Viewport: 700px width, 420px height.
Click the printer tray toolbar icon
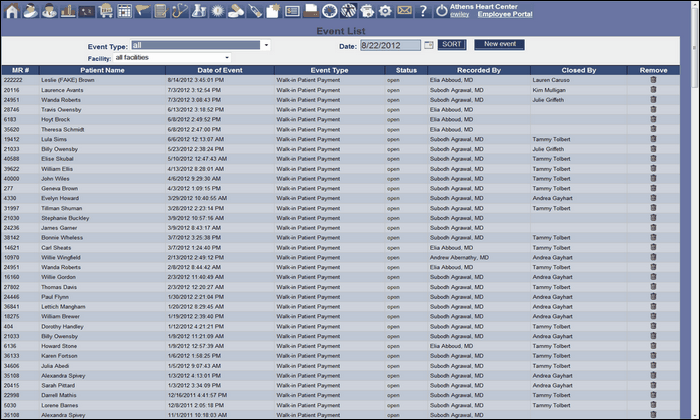coord(311,11)
